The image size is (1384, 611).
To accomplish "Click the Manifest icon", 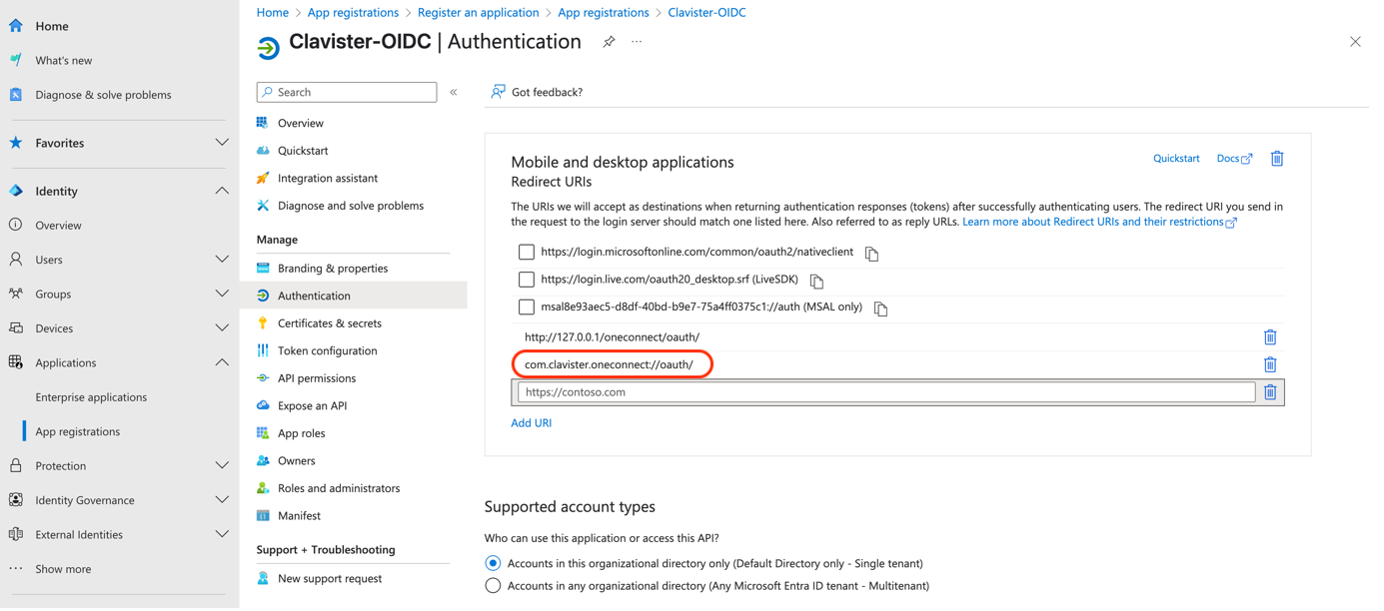I will point(263,516).
